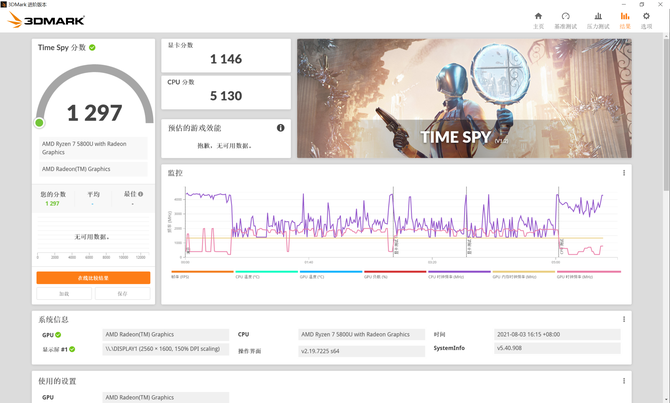Viewport: 670px width, 403px height.
Task: Click info icon in estimated game performance card
Action: [280, 128]
